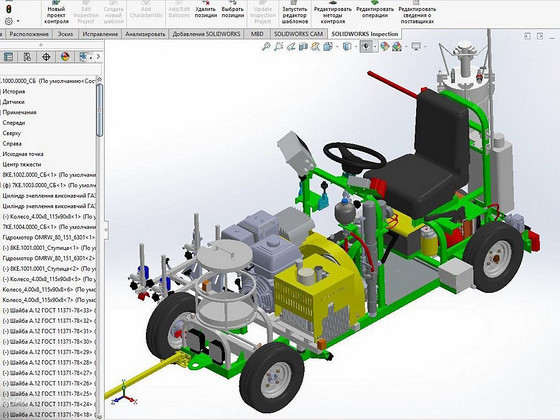Switch to the Расположение tab

point(29,34)
